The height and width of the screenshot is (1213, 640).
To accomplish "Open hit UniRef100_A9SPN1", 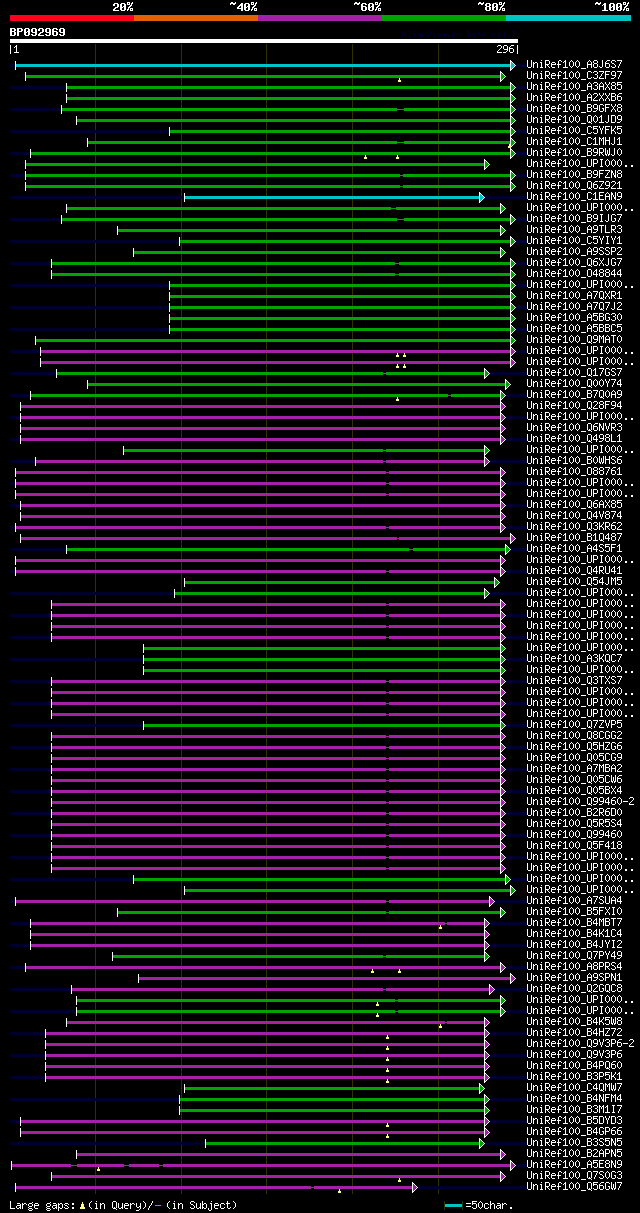I will pyautogui.click(x=574, y=977).
